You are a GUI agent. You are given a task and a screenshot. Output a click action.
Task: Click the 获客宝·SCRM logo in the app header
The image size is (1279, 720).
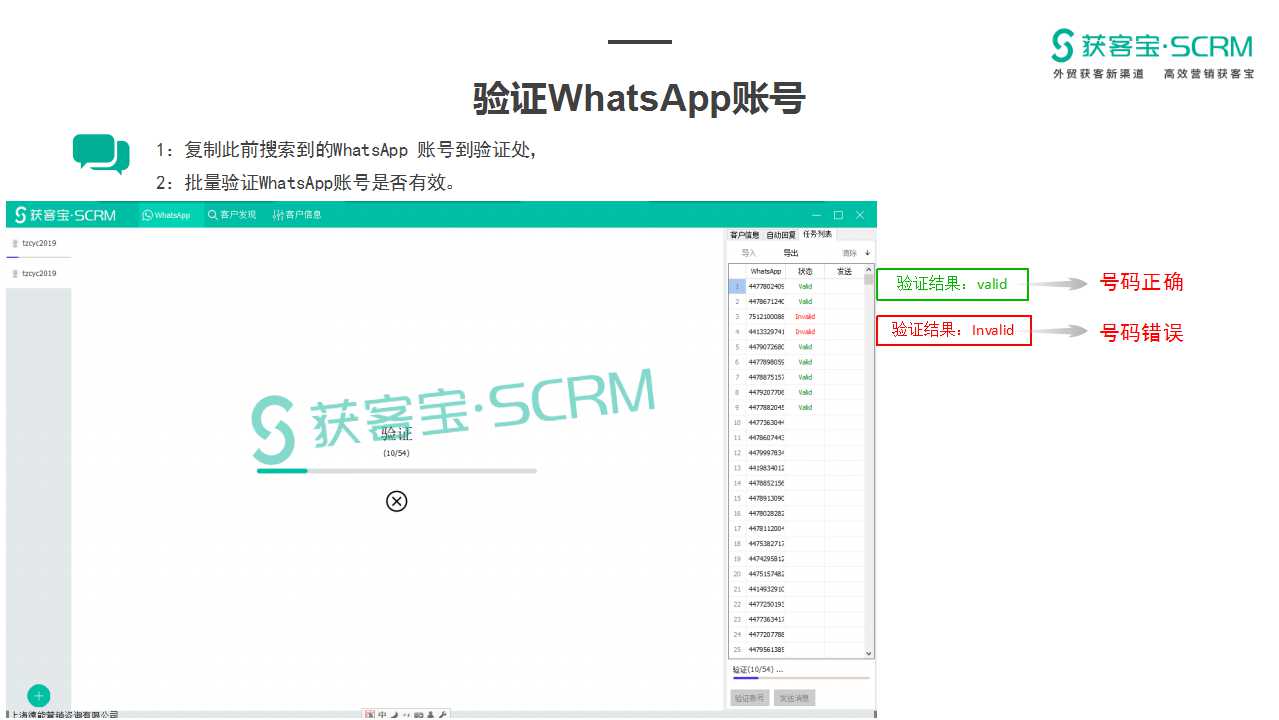click(x=65, y=215)
